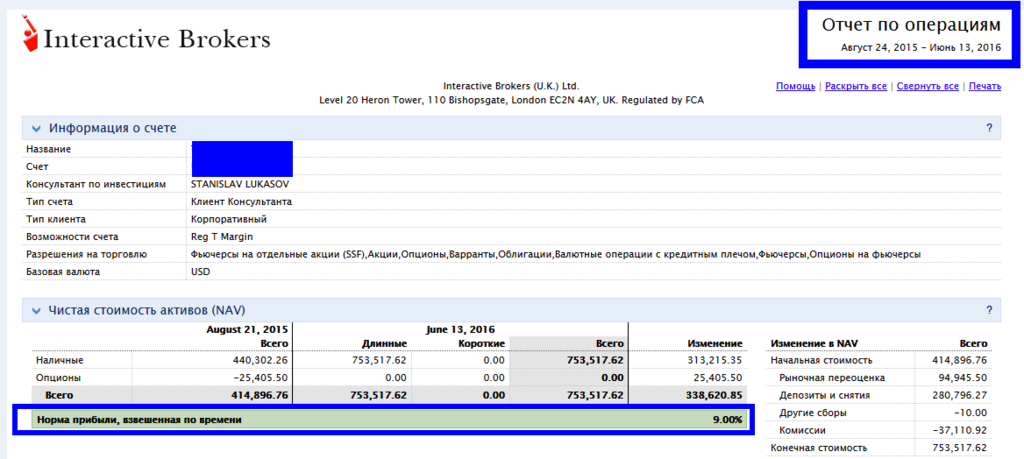The width and height of the screenshot is (1024, 459).
Task: Click the -37,110.92 commissions value
Action: 962,430
